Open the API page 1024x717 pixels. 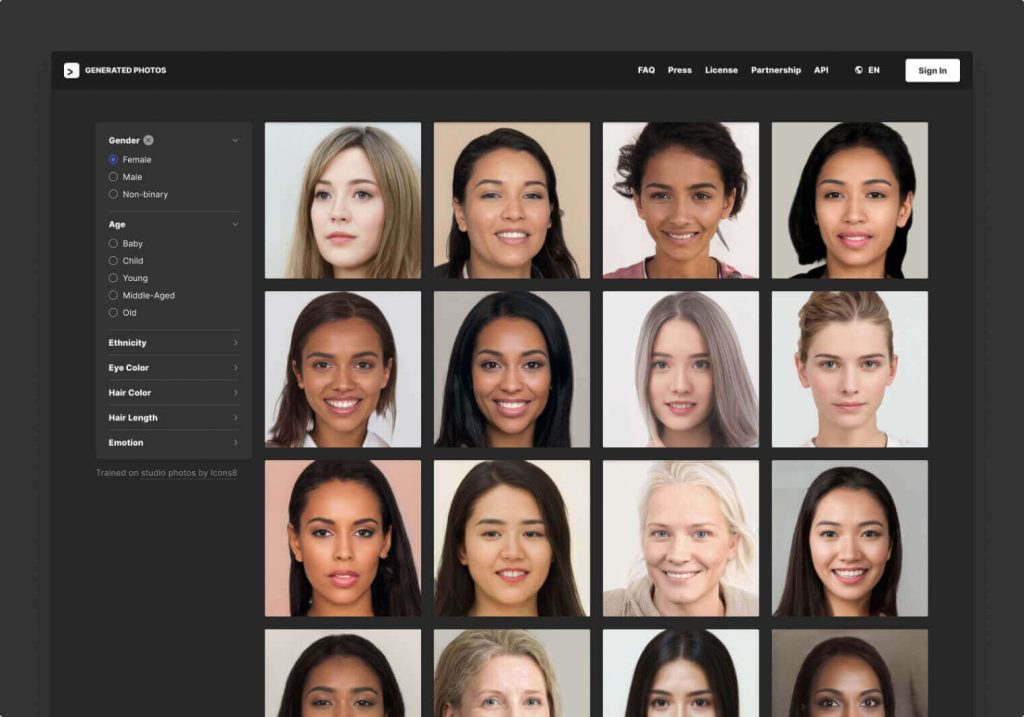point(821,70)
